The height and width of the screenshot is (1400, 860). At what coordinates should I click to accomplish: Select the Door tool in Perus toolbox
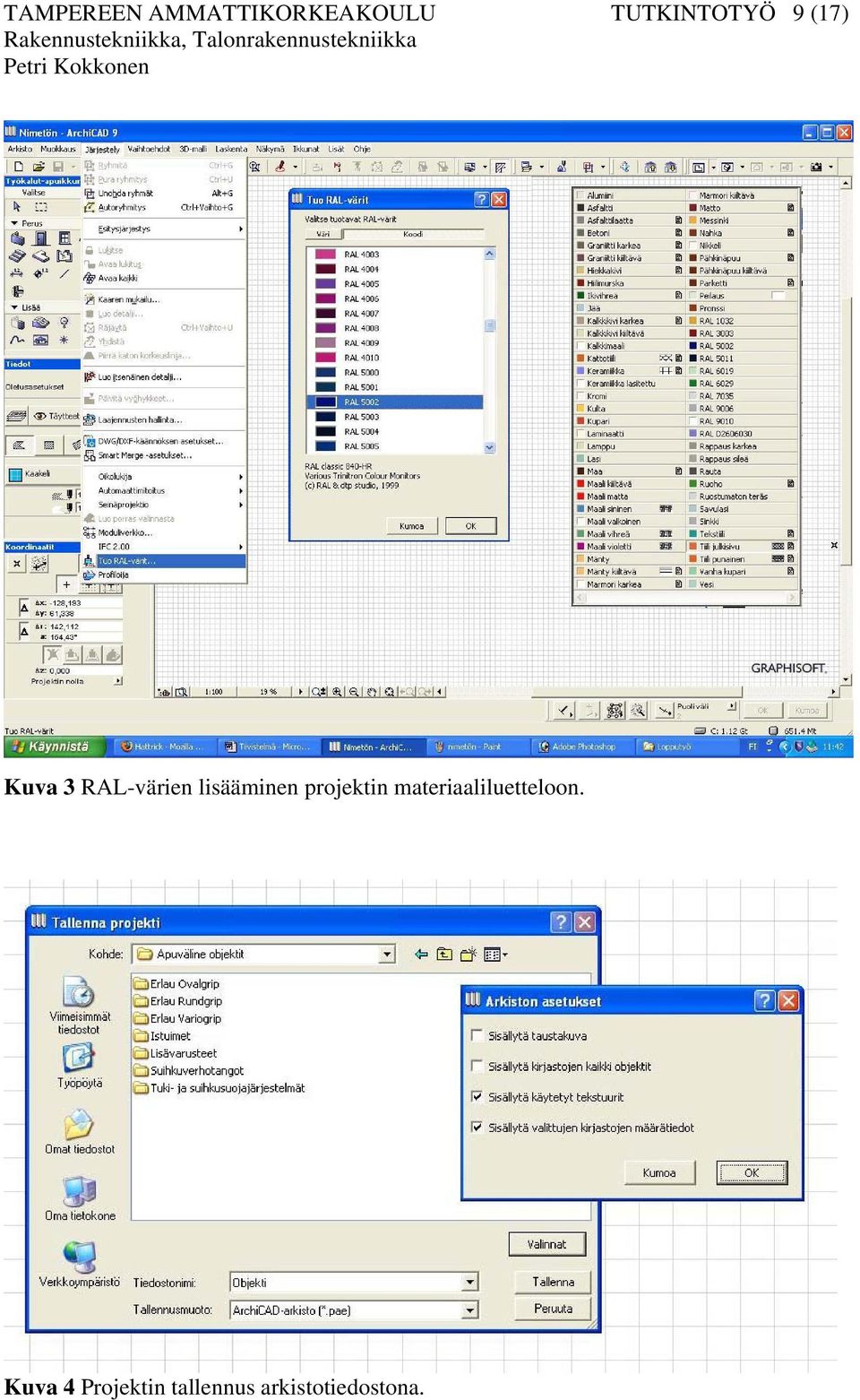[x=41, y=238]
